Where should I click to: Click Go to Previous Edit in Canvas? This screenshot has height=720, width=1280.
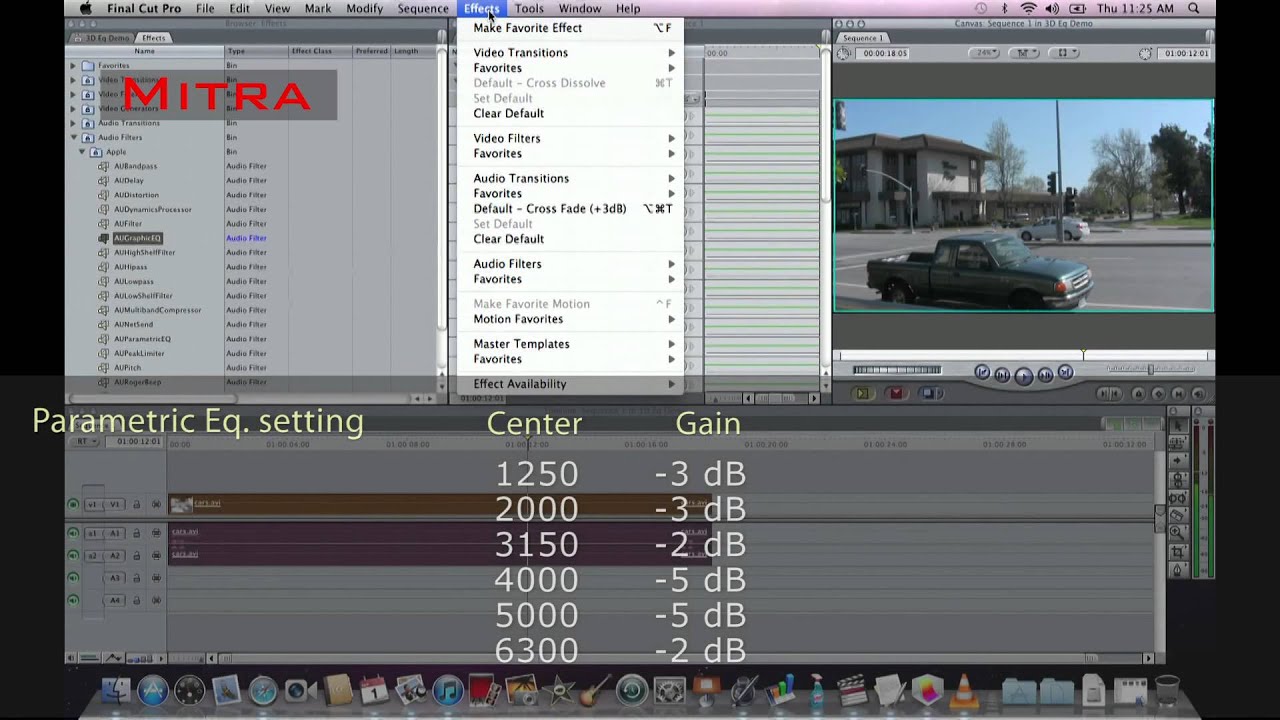(x=982, y=373)
